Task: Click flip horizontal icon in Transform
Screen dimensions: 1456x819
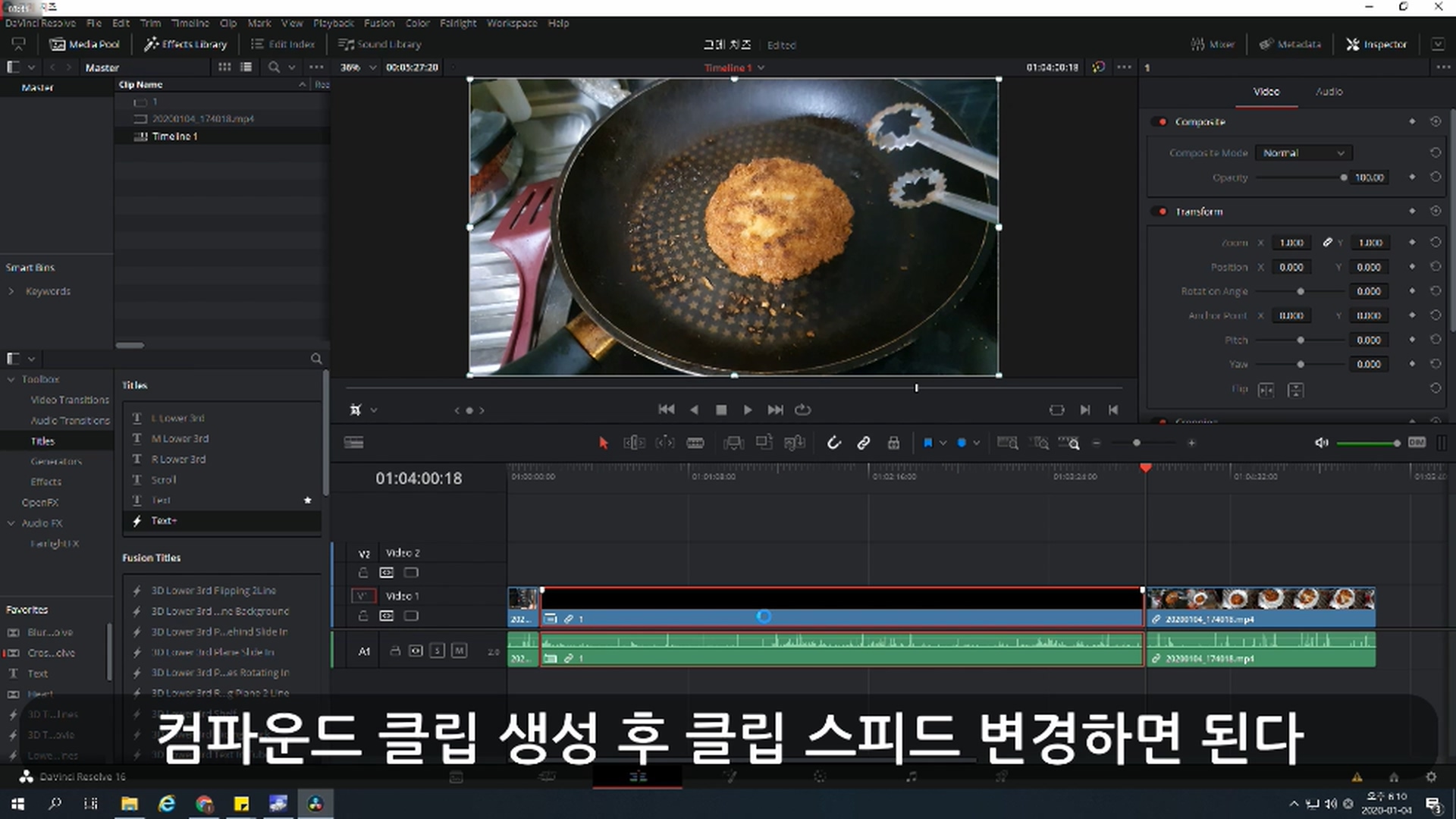Action: pyautogui.click(x=1266, y=391)
